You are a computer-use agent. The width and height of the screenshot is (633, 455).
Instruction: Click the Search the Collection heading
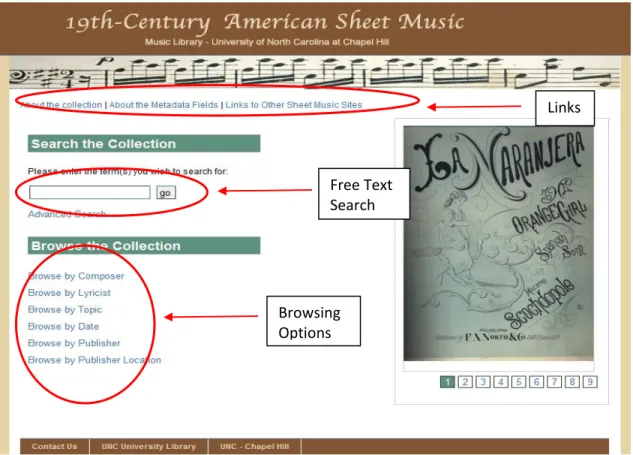(x=144, y=144)
